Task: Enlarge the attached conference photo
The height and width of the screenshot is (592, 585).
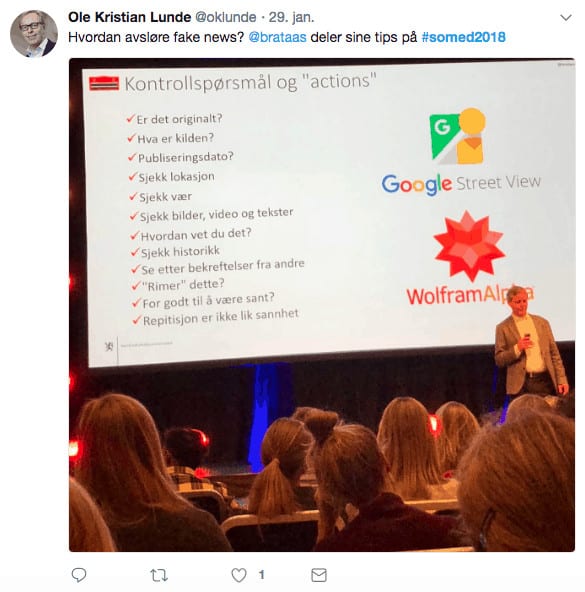Action: click(x=322, y=305)
